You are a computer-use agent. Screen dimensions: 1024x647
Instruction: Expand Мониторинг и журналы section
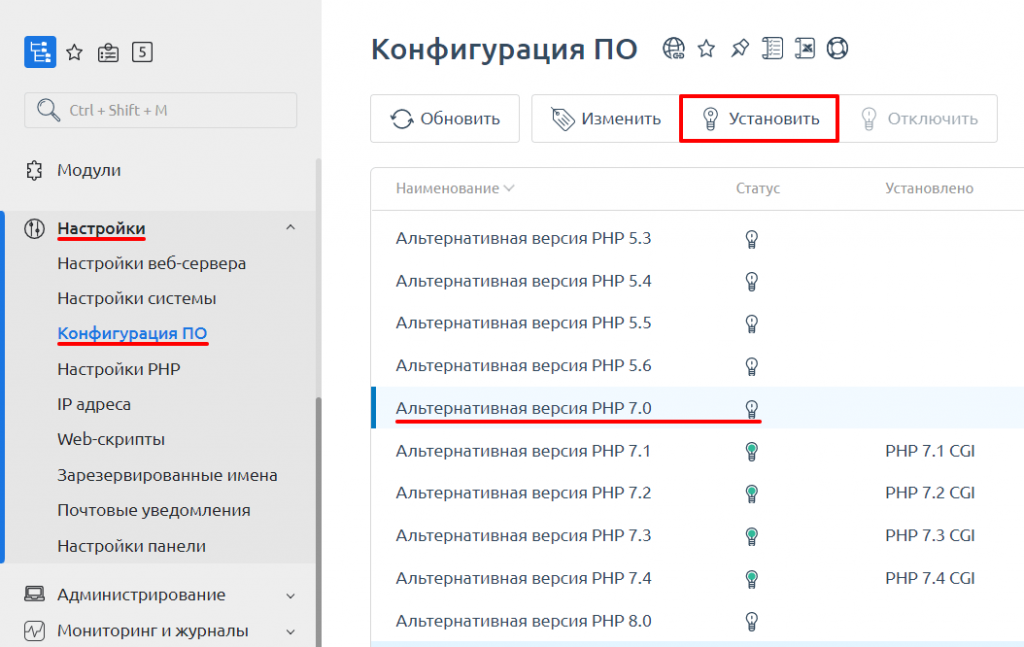[290, 630]
